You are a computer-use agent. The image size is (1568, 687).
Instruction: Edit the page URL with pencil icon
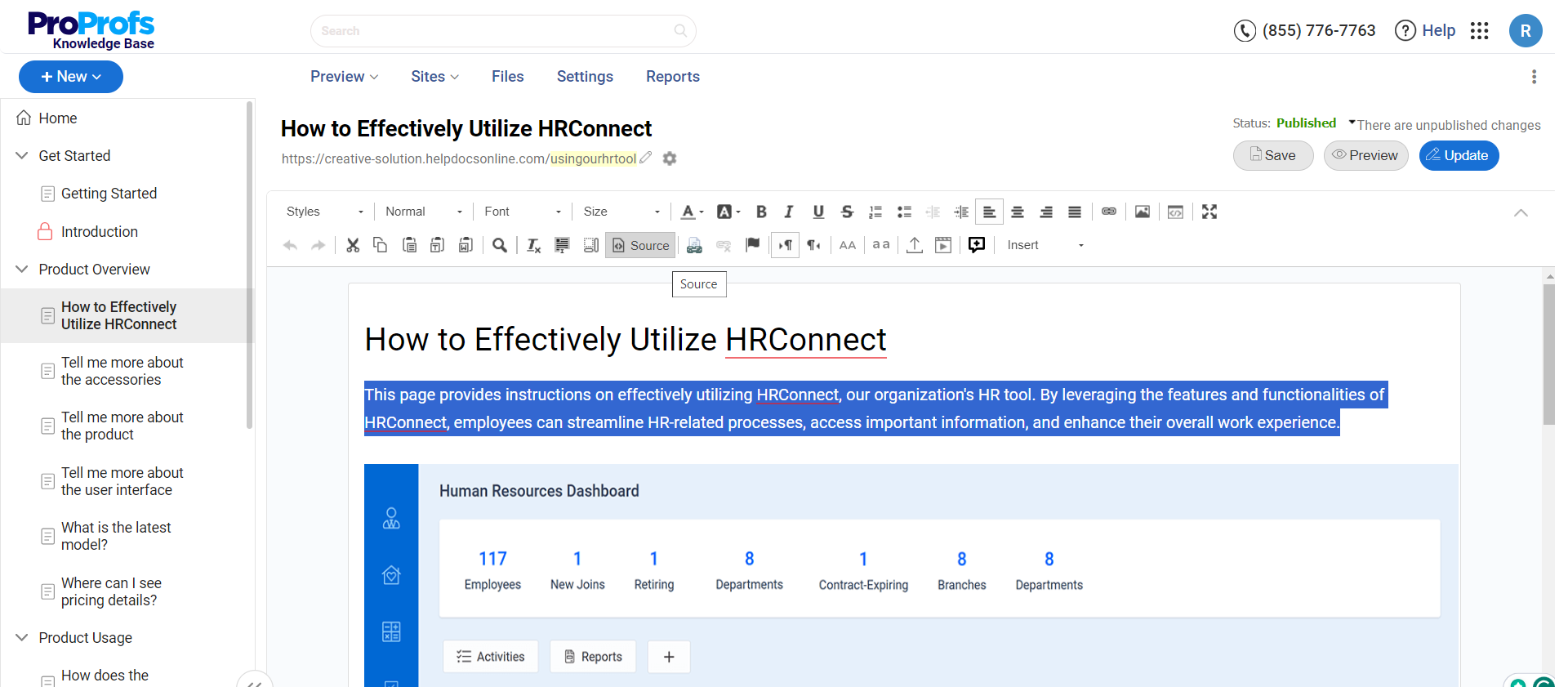point(646,158)
